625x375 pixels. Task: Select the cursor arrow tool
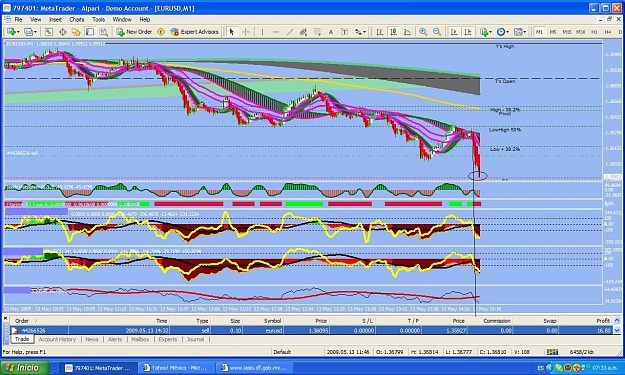[x=232, y=32]
